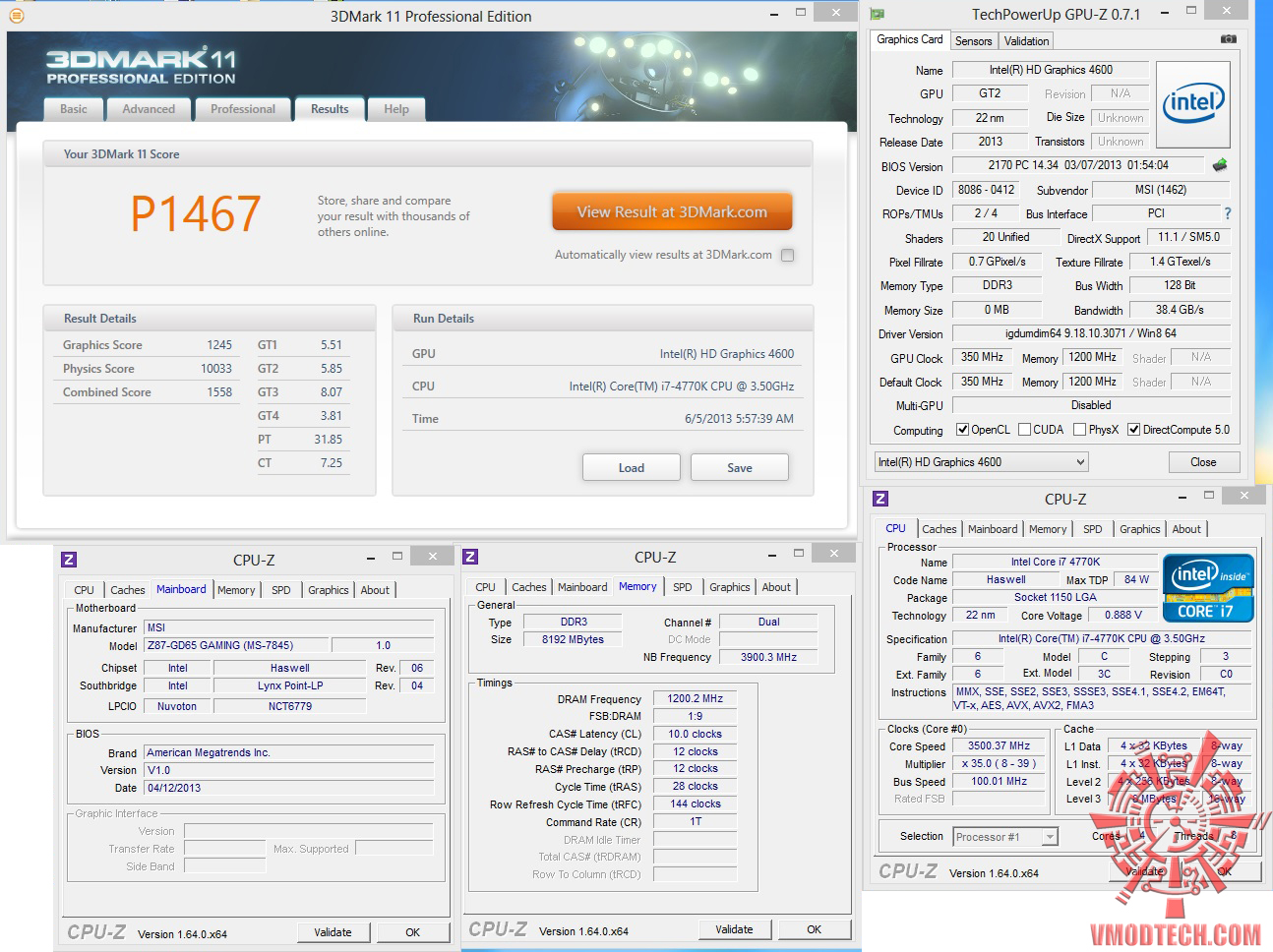The width and height of the screenshot is (1273, 952).
Task: Open the Help tab in 3DMark 11
Action: 396,109
